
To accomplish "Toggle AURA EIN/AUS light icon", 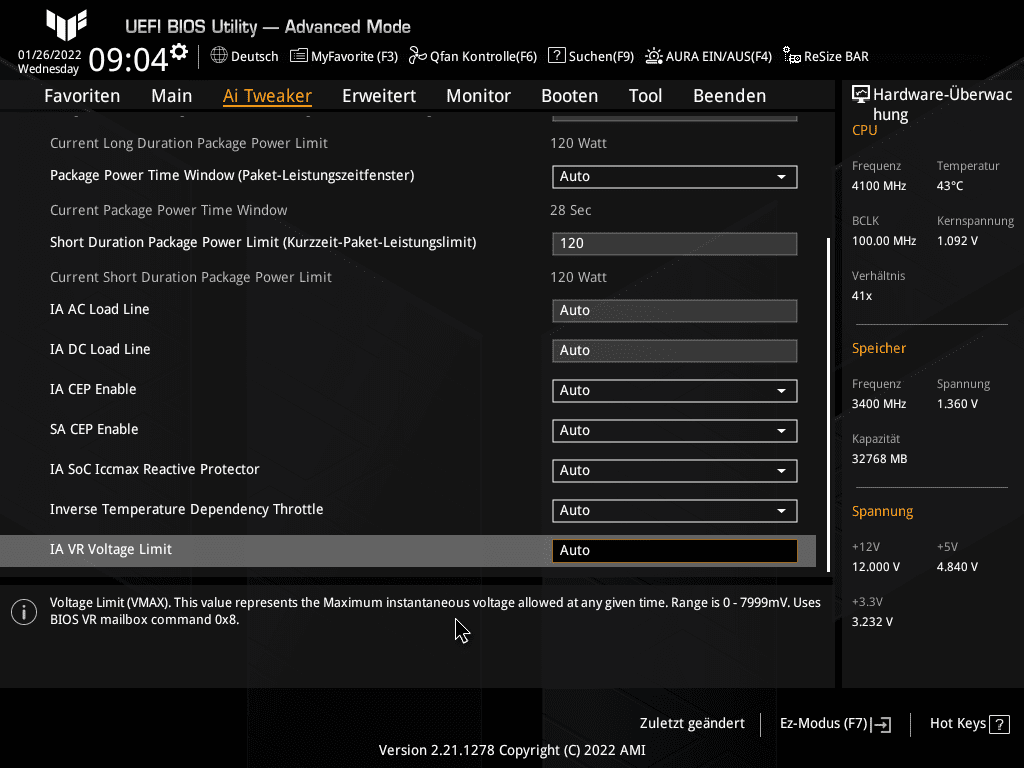I will (x=654, y=56).
